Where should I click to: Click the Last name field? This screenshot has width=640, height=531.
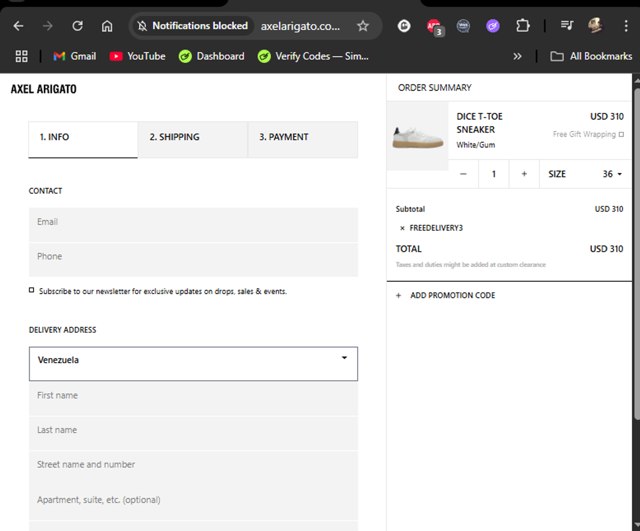pyautogui.click(x=193, y=433)
